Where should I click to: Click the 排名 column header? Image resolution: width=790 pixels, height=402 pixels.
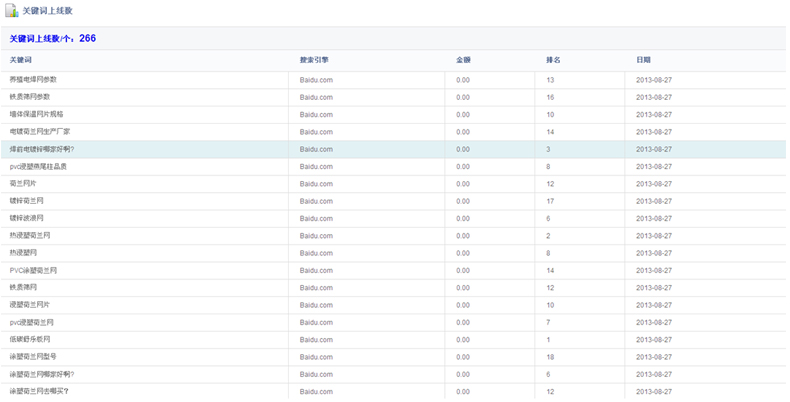coord(553,60)
